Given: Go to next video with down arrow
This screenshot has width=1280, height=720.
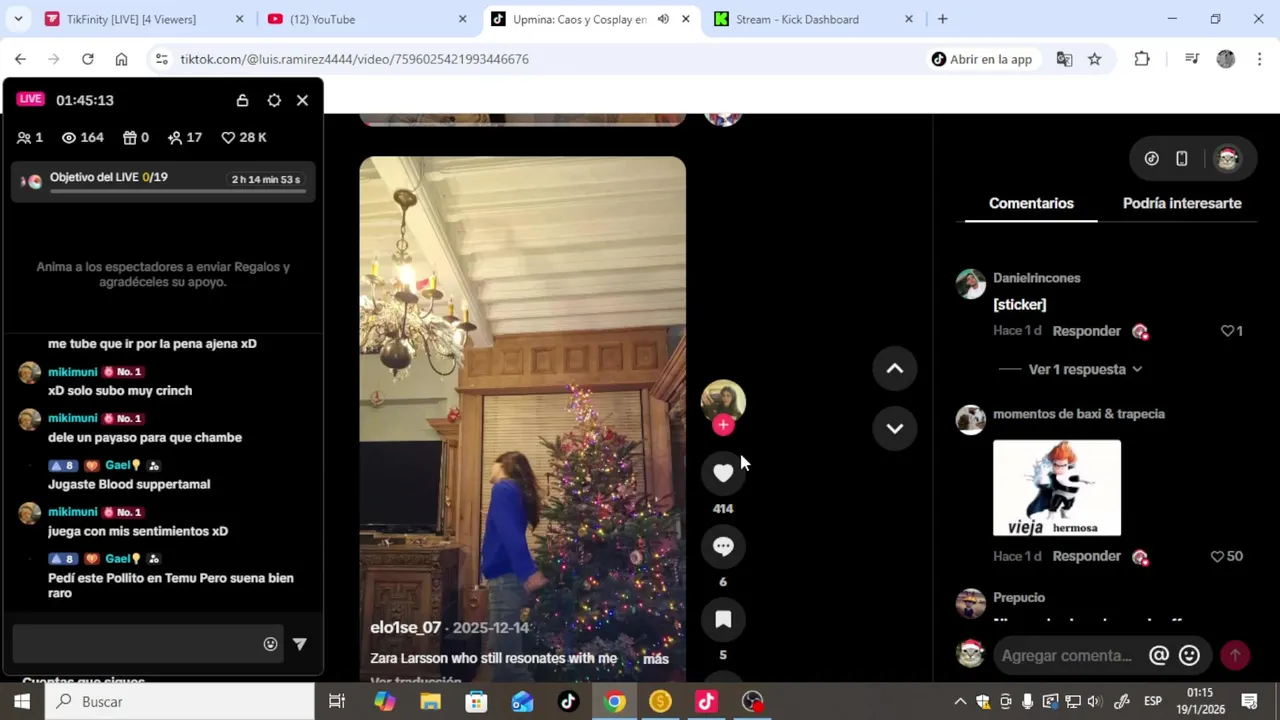Looking at the screenshot, I should click(x=895, y=428).
